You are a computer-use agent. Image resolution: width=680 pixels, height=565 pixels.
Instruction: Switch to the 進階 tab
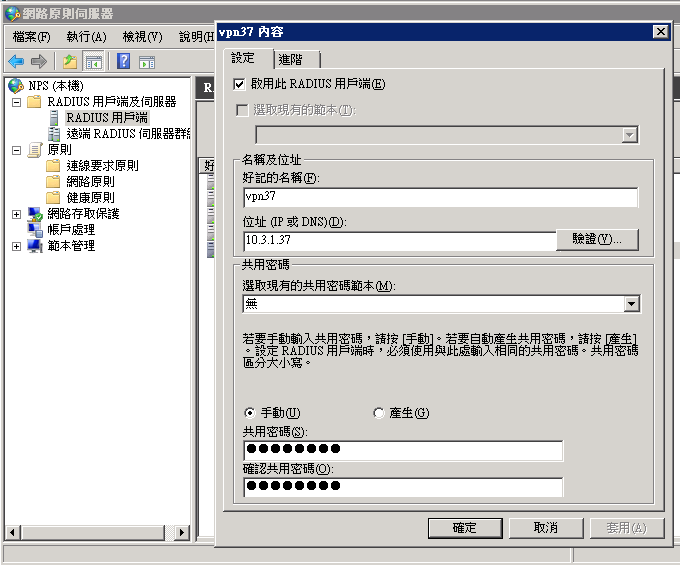coord(291,59)
